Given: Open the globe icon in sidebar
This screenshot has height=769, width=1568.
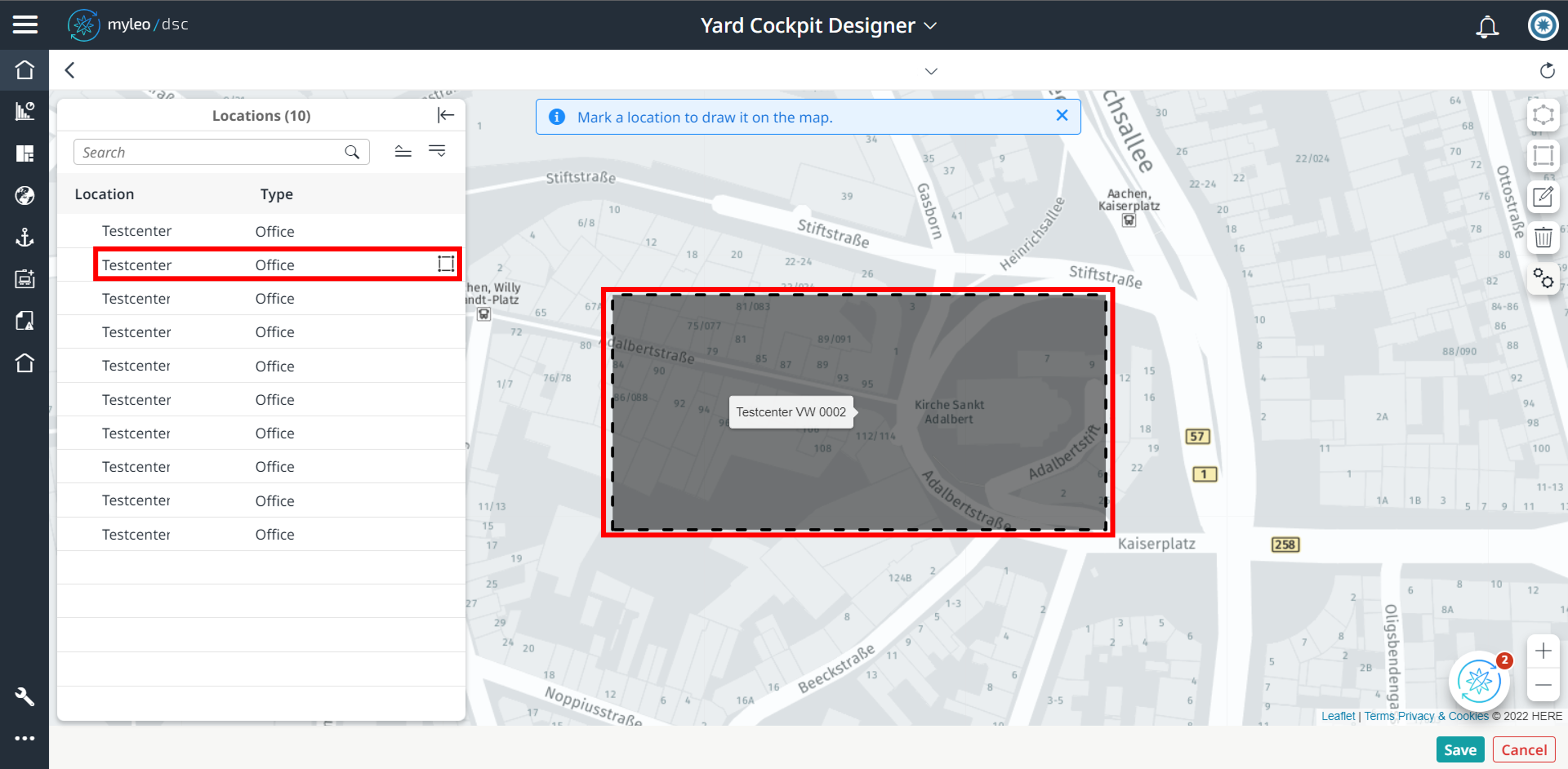Looking at the screenshot, I should [x=24, y=195].
